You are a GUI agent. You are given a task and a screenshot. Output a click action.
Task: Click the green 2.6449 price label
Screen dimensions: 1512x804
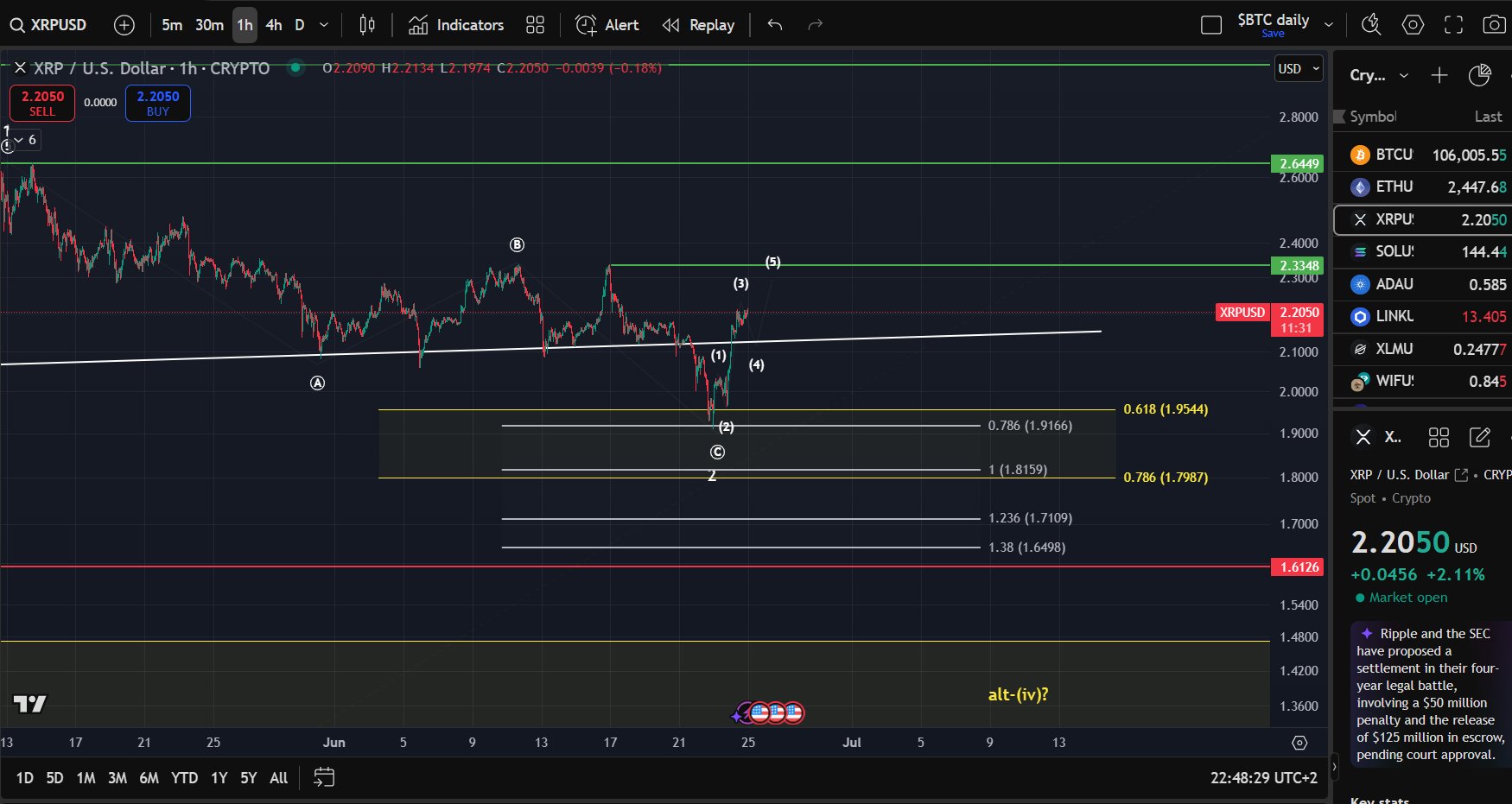(1298, 163)
